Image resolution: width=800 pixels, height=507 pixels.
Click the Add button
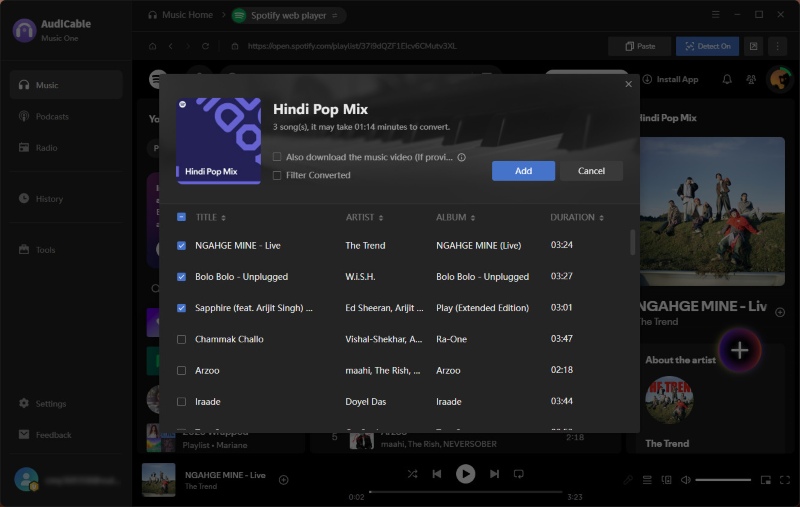pyautogui.click(x=523, y=171)
